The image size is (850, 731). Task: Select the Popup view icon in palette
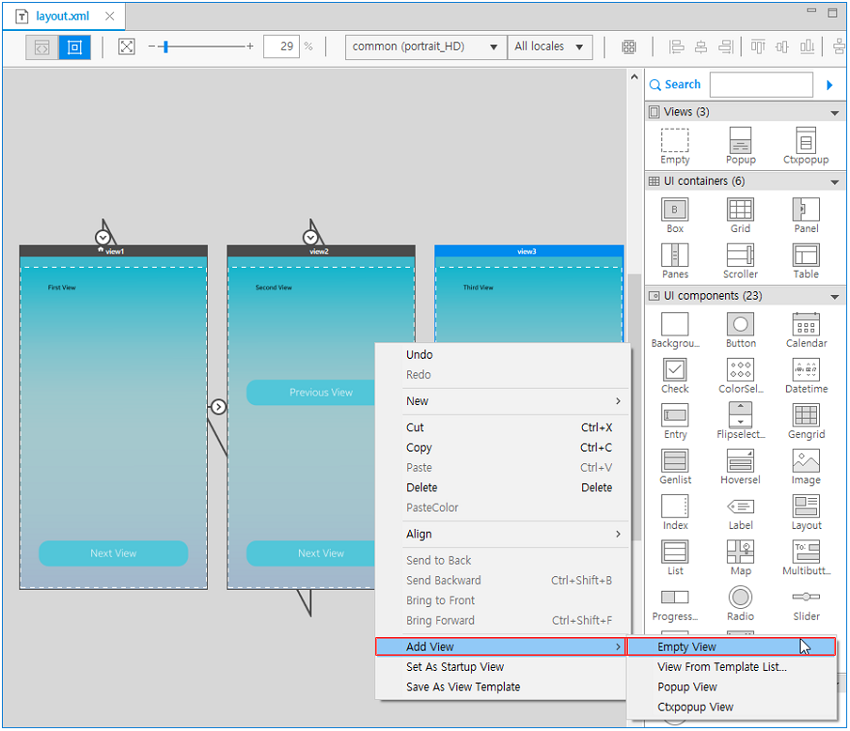[740, 140]
